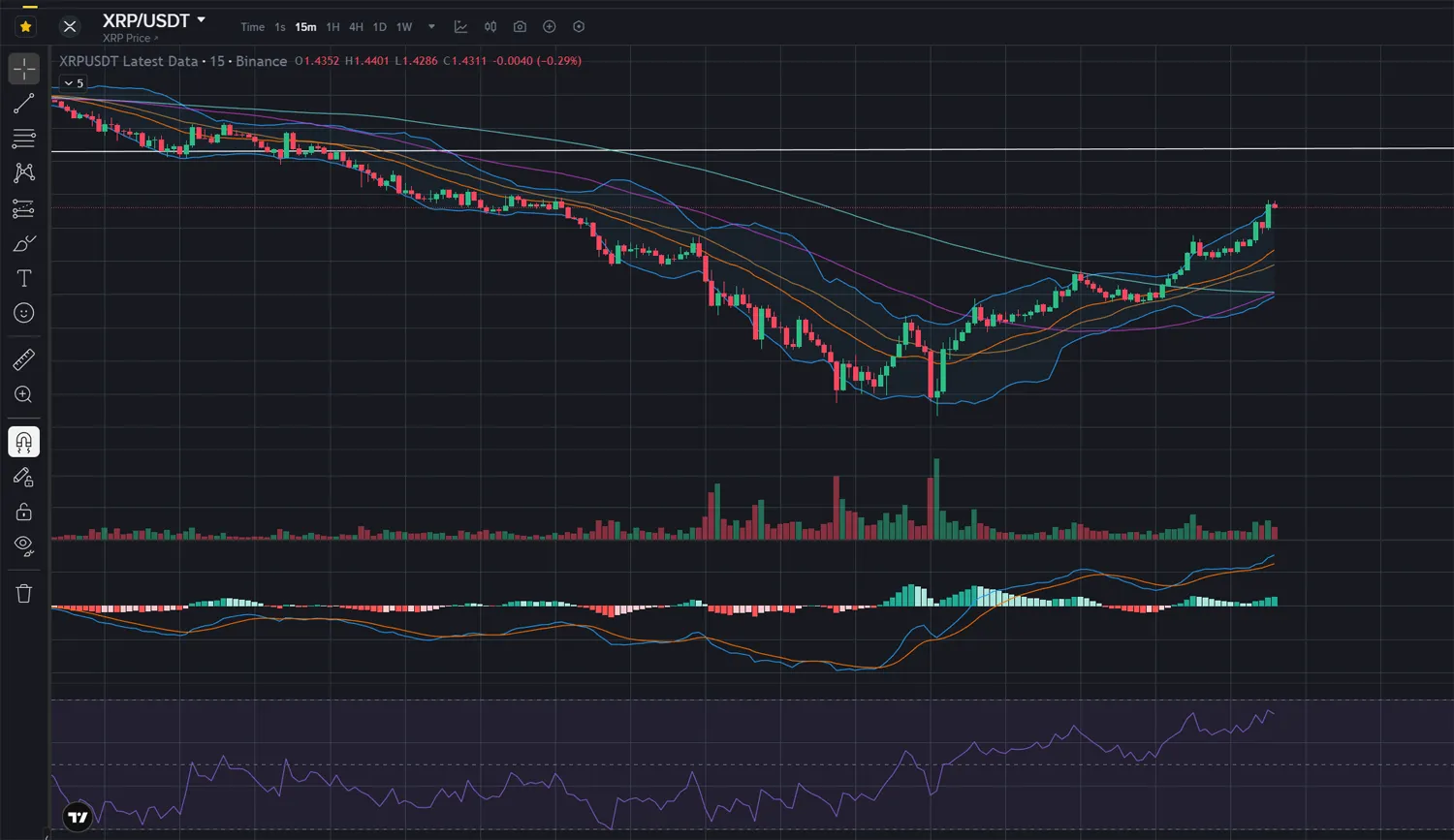Select the ruler measure tool

click(24, 359)
